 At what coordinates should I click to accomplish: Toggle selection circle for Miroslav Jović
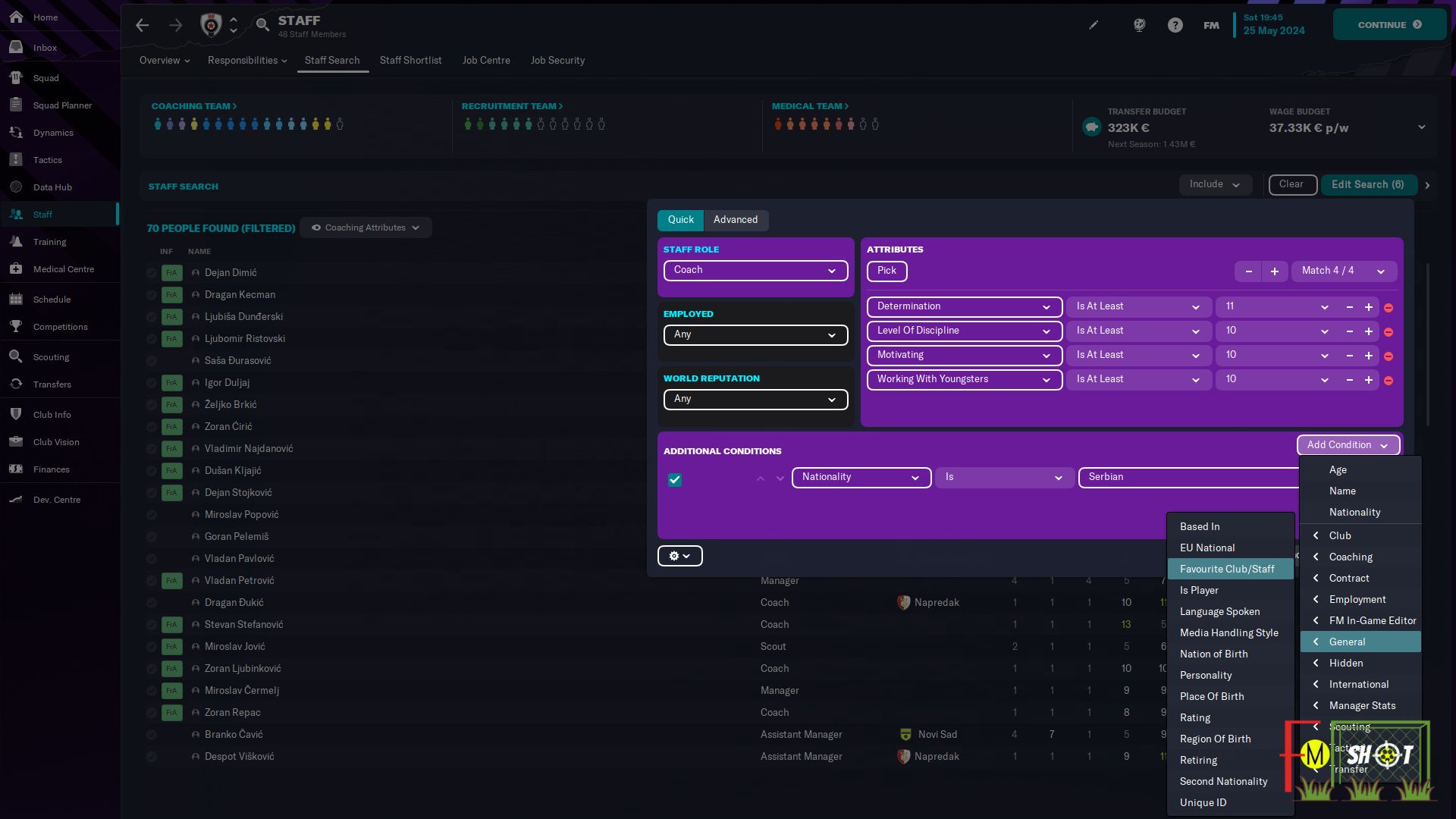coord(152,647)
